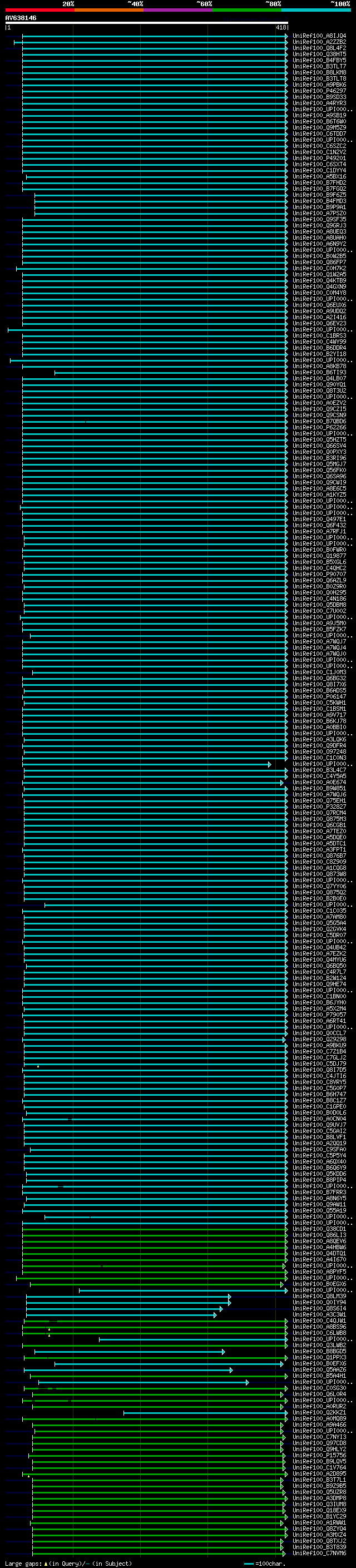
Task: Select the UniRef100_A7PSZ0 label
Action: (x=319, y=213)
